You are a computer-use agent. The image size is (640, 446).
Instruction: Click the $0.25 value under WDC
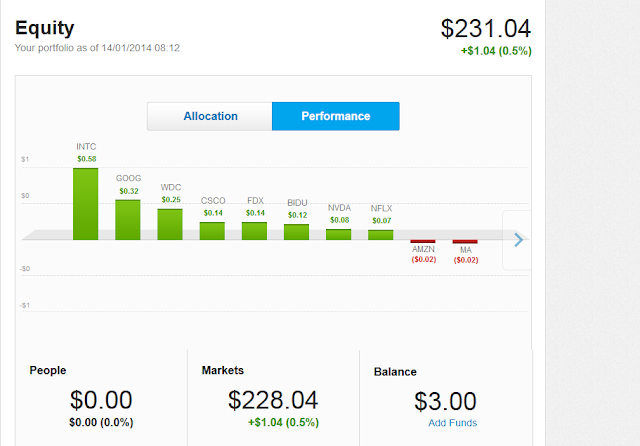click(171, 200)
